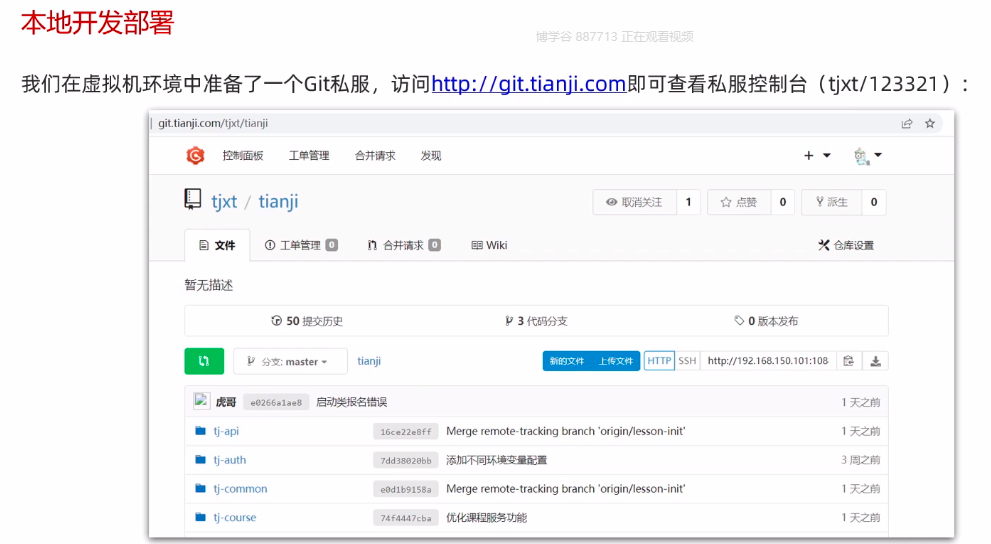
Task: Open the 3 代码分支 branches link
Action: pyautogui.click(x=536, y=321)
